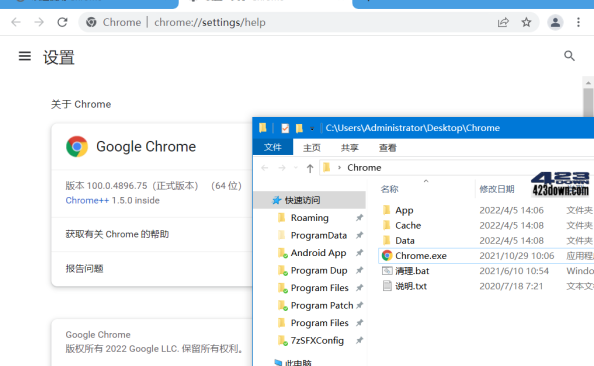The width and height of the screenshot is (594, 366).
Task: Switch to the 查看 ribbon tab
Action: click(x=388, y=148)
